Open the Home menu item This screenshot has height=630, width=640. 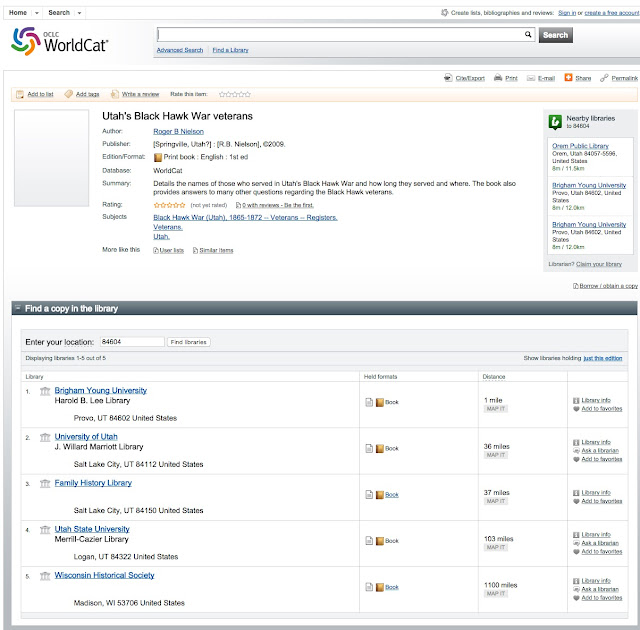[18, 13]
